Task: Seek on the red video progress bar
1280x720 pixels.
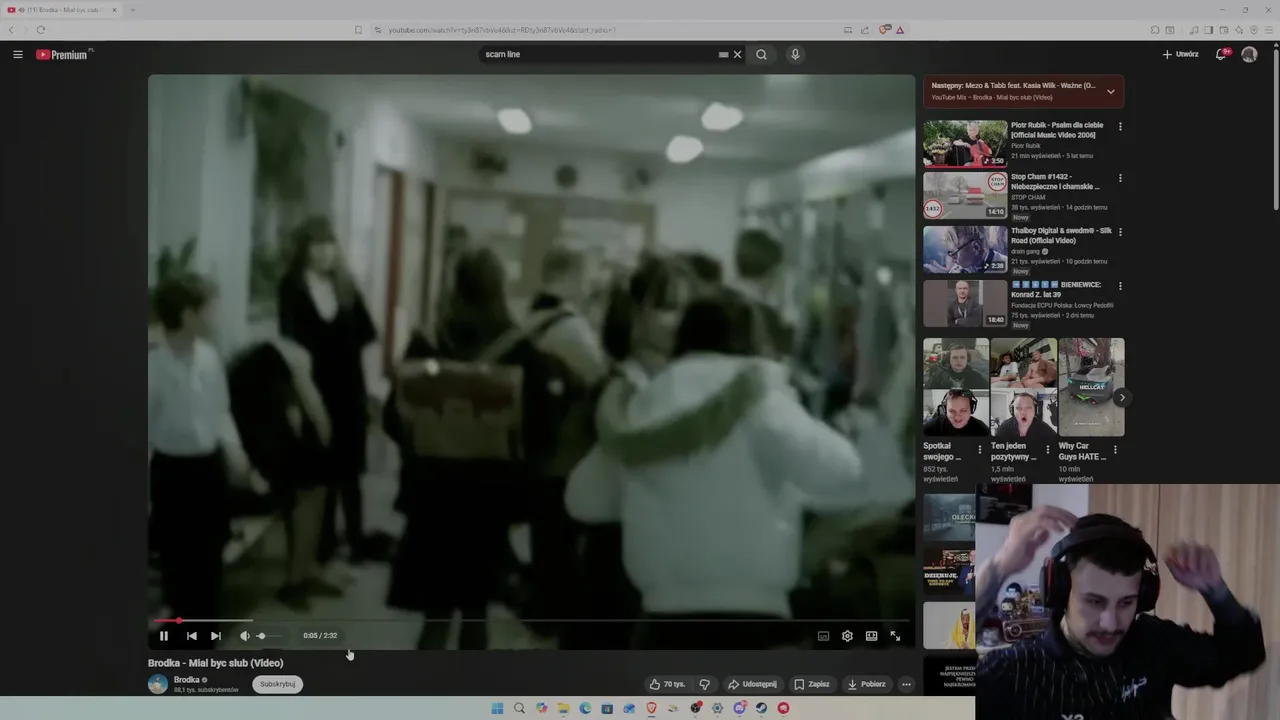Action: [x=531, y=621]
